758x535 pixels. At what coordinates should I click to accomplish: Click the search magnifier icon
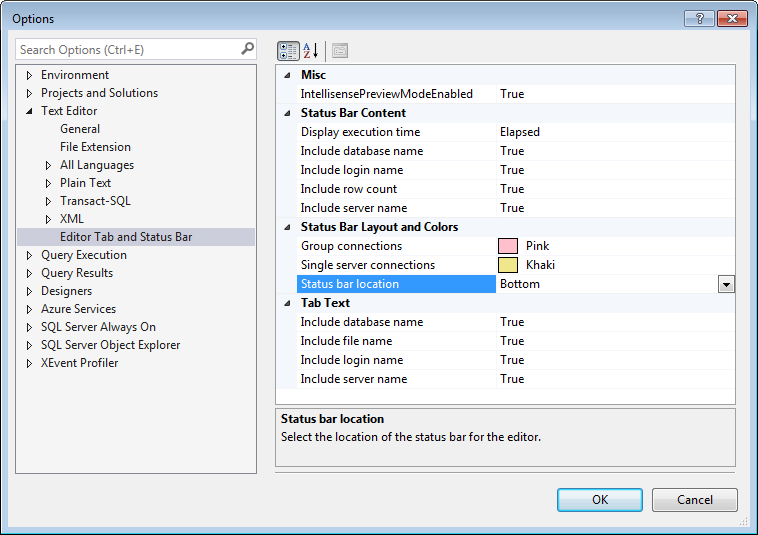247,48
